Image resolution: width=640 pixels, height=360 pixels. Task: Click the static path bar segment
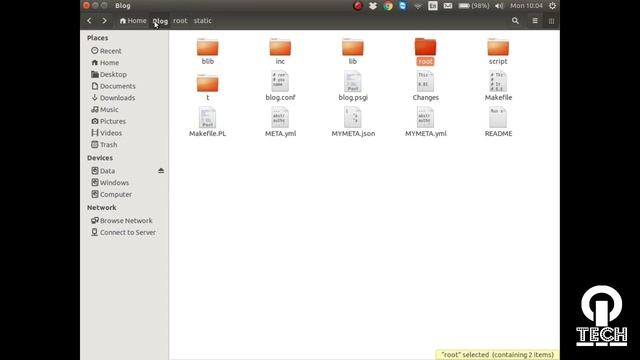click(202, 20)
